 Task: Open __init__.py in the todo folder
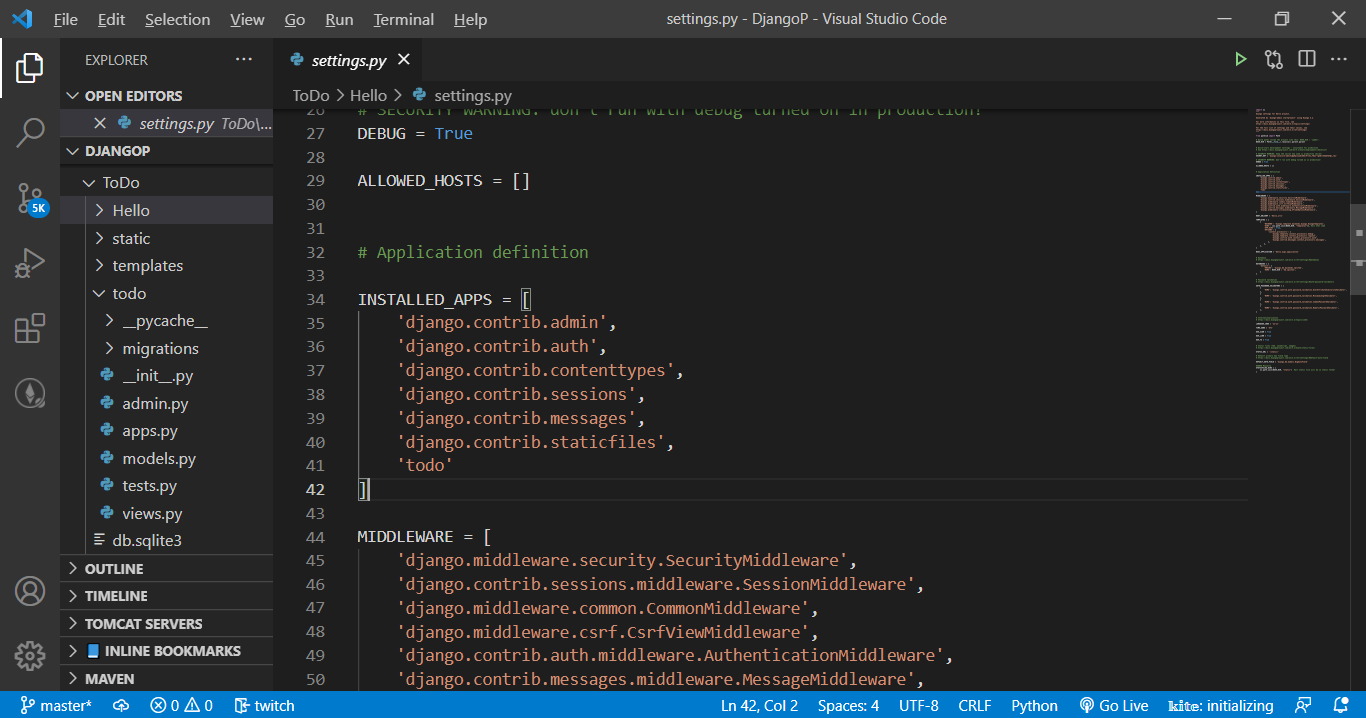[166, 376]
